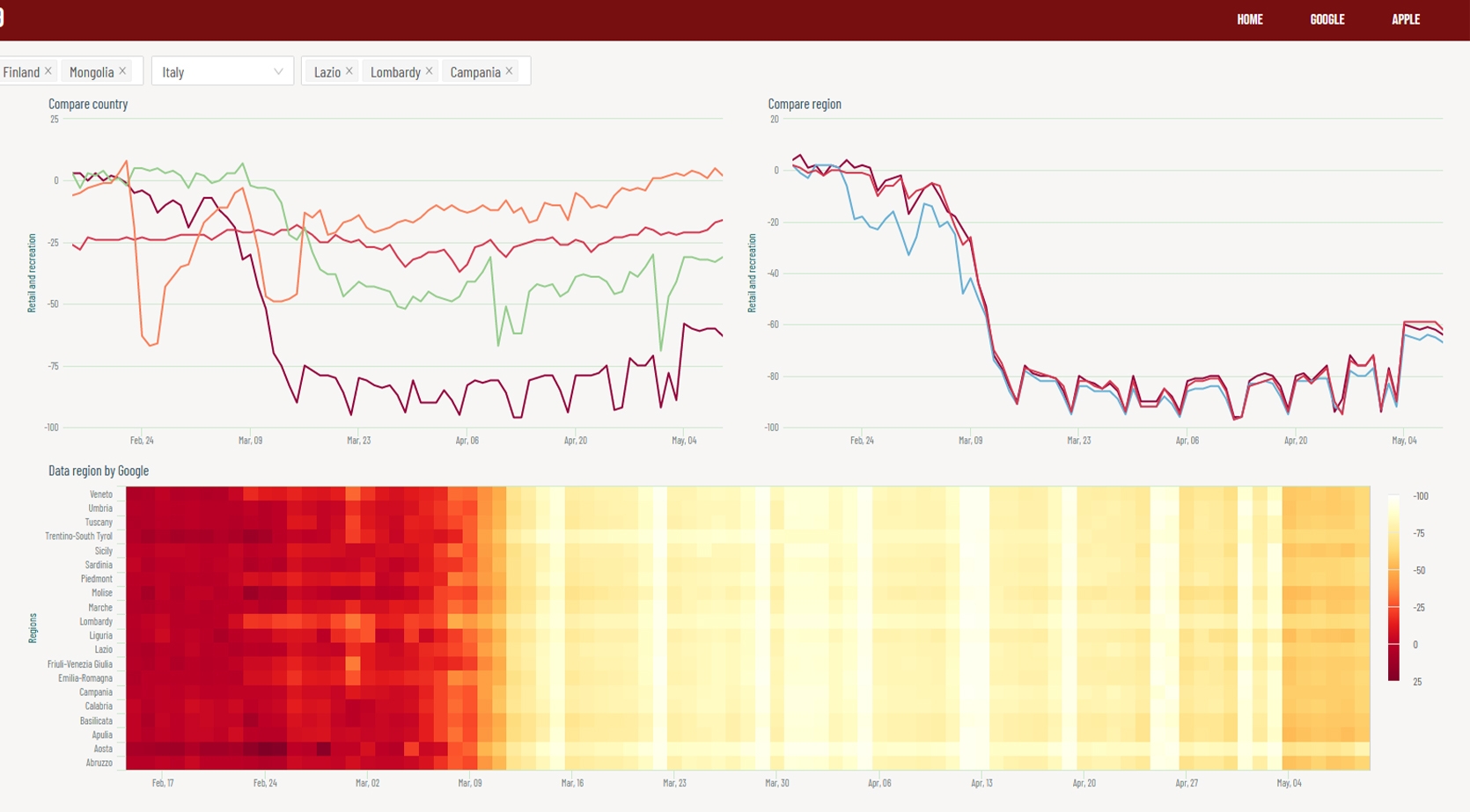The width and height of the screenshot is (1470, 812).
Task: Click the Apr, 27 heatmap axis label
Action: pos(1187,783)
